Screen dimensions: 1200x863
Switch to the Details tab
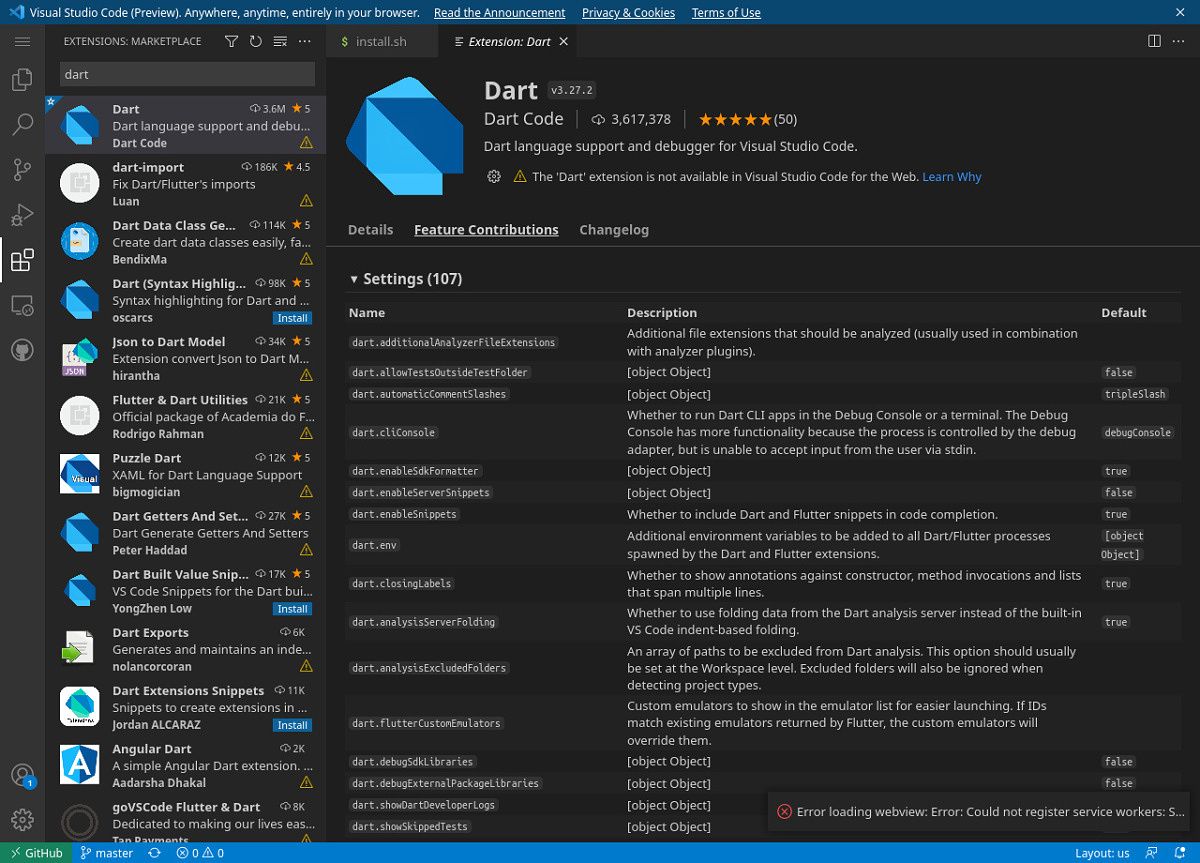pos(370,230)
